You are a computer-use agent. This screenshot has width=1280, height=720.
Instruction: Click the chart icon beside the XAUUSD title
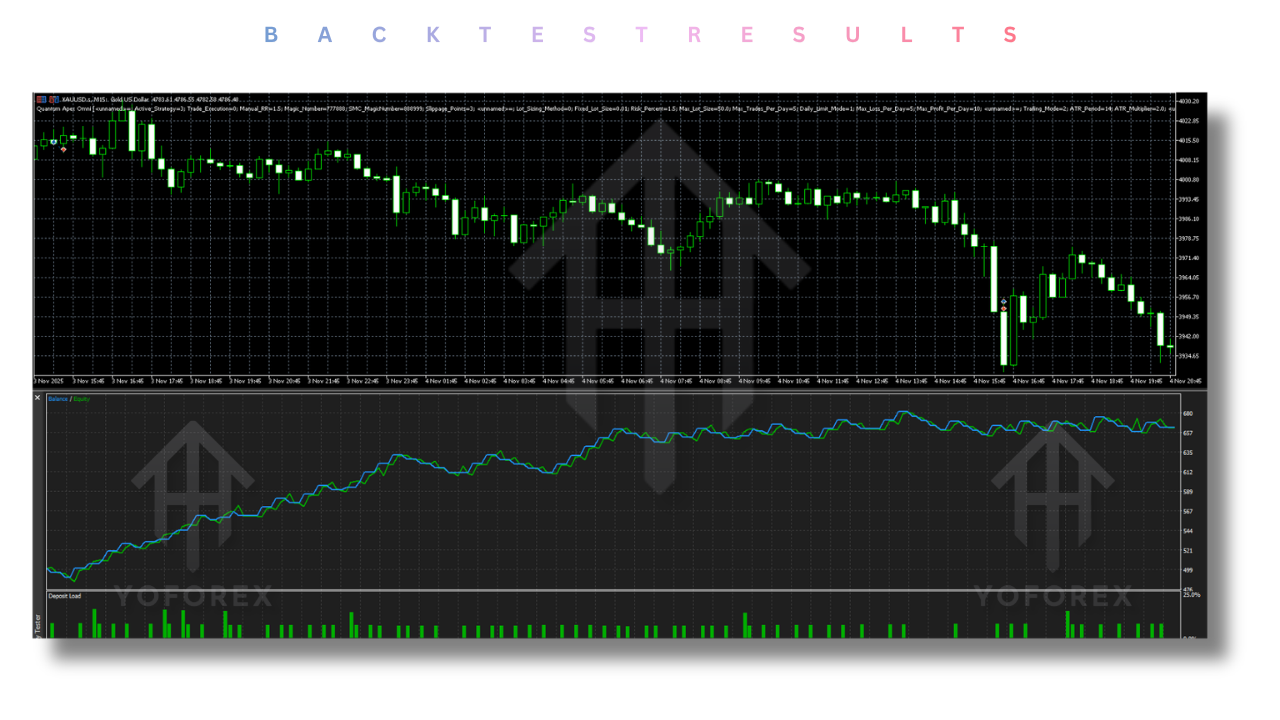coord(40,99)
